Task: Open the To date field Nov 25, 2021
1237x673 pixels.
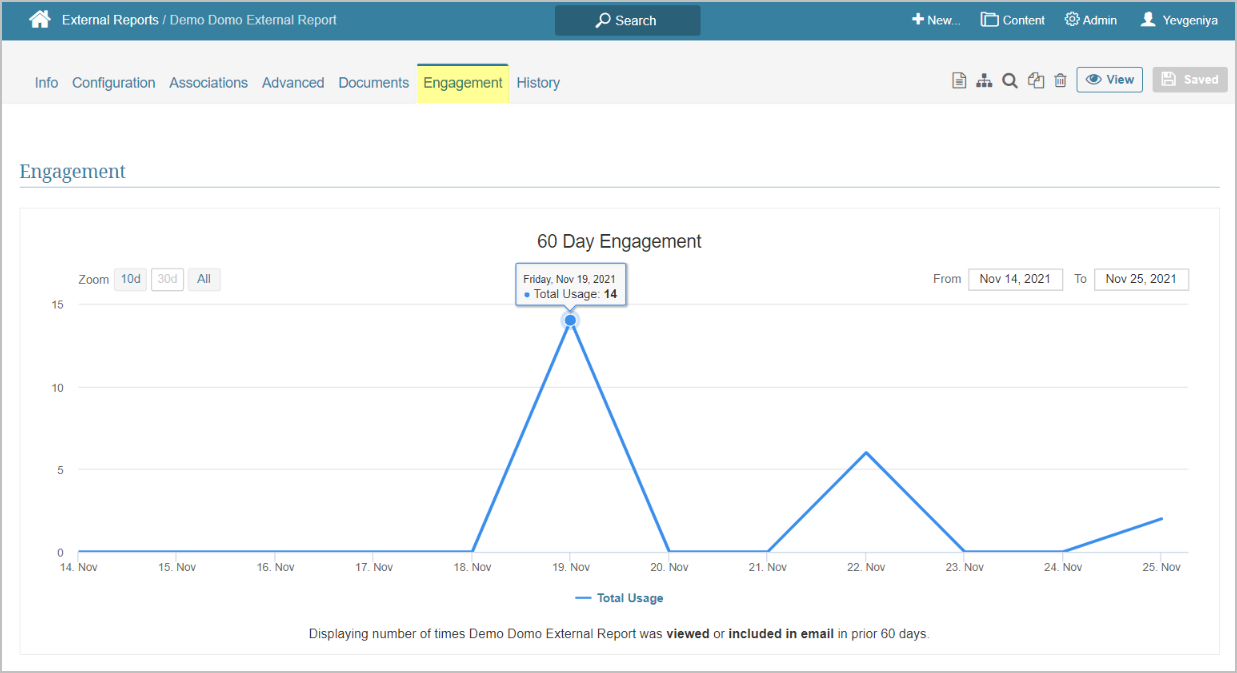Action: [x=1141, y=279]
